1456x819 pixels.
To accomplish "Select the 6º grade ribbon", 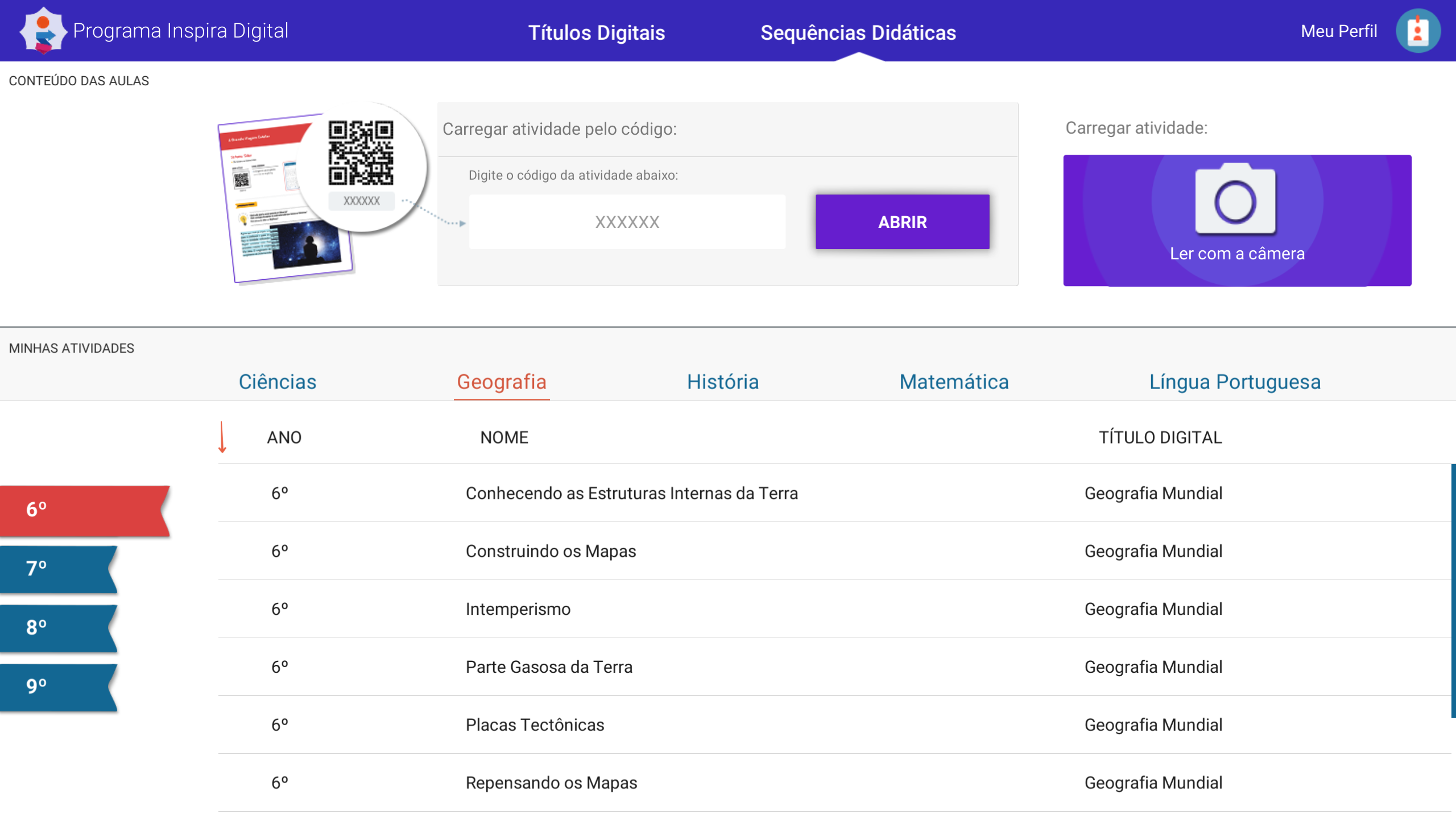I will coord(85,510).
